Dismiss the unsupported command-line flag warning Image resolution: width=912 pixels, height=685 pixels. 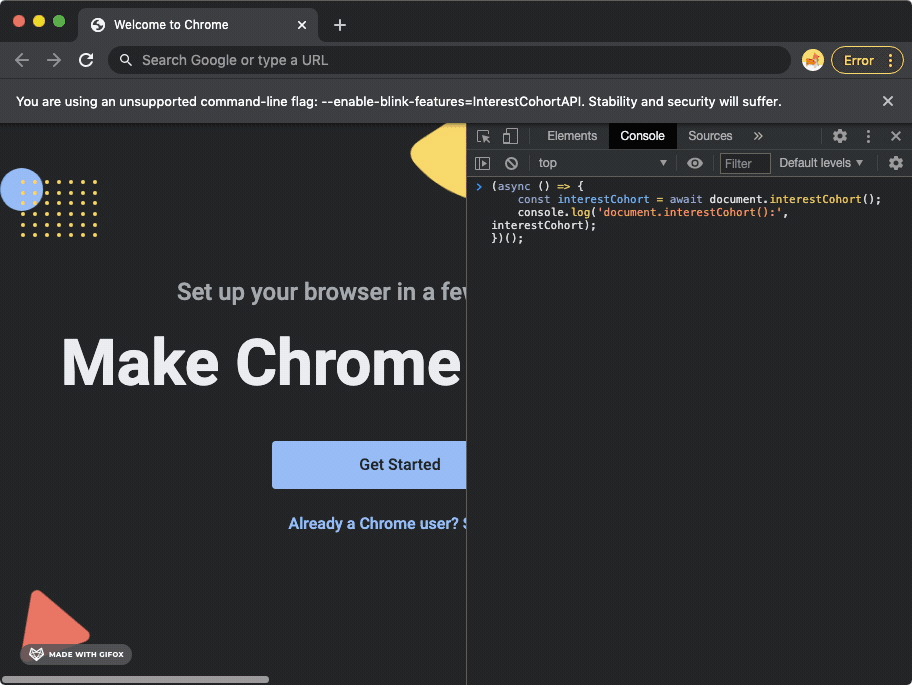[888, 101]
